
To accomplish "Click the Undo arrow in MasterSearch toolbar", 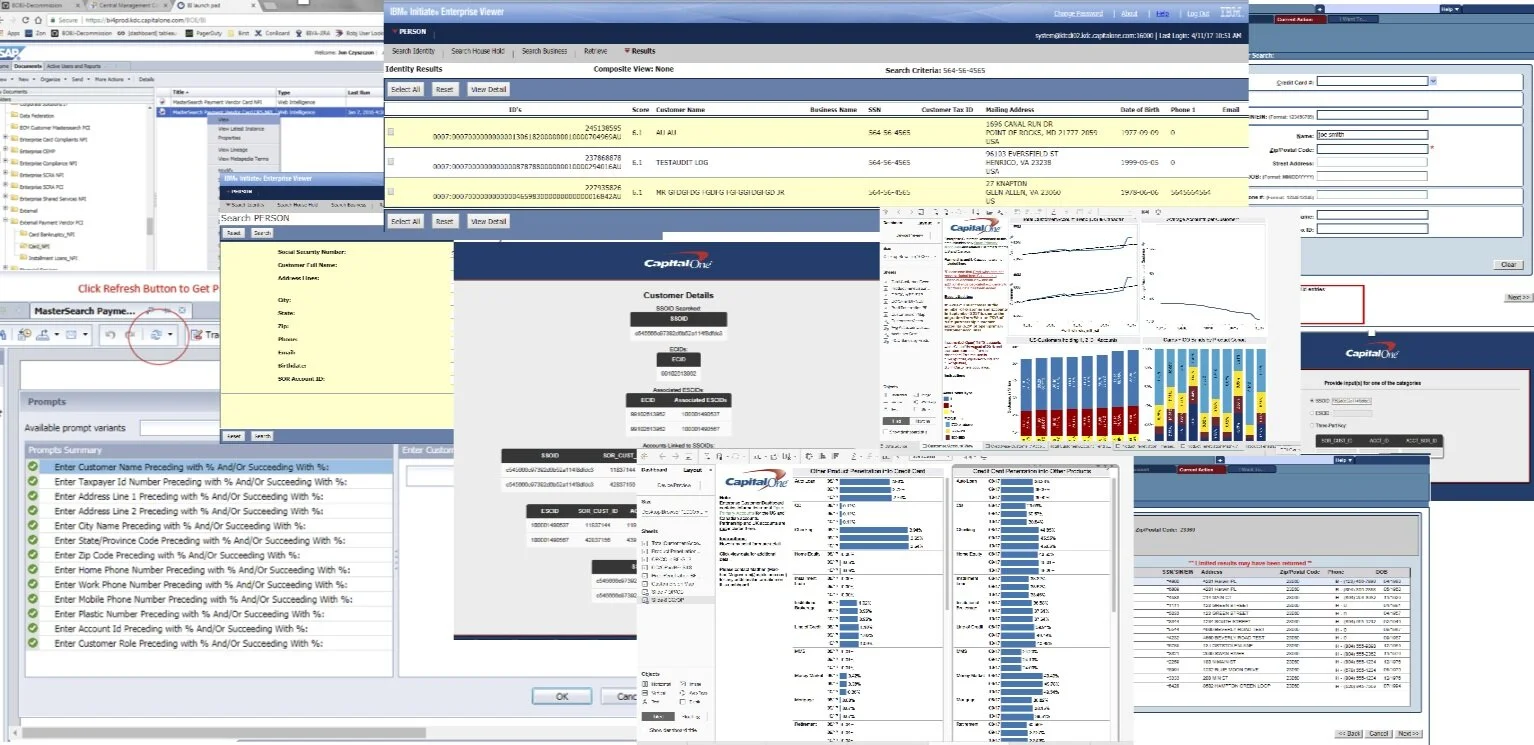I will tap(110, 335).
